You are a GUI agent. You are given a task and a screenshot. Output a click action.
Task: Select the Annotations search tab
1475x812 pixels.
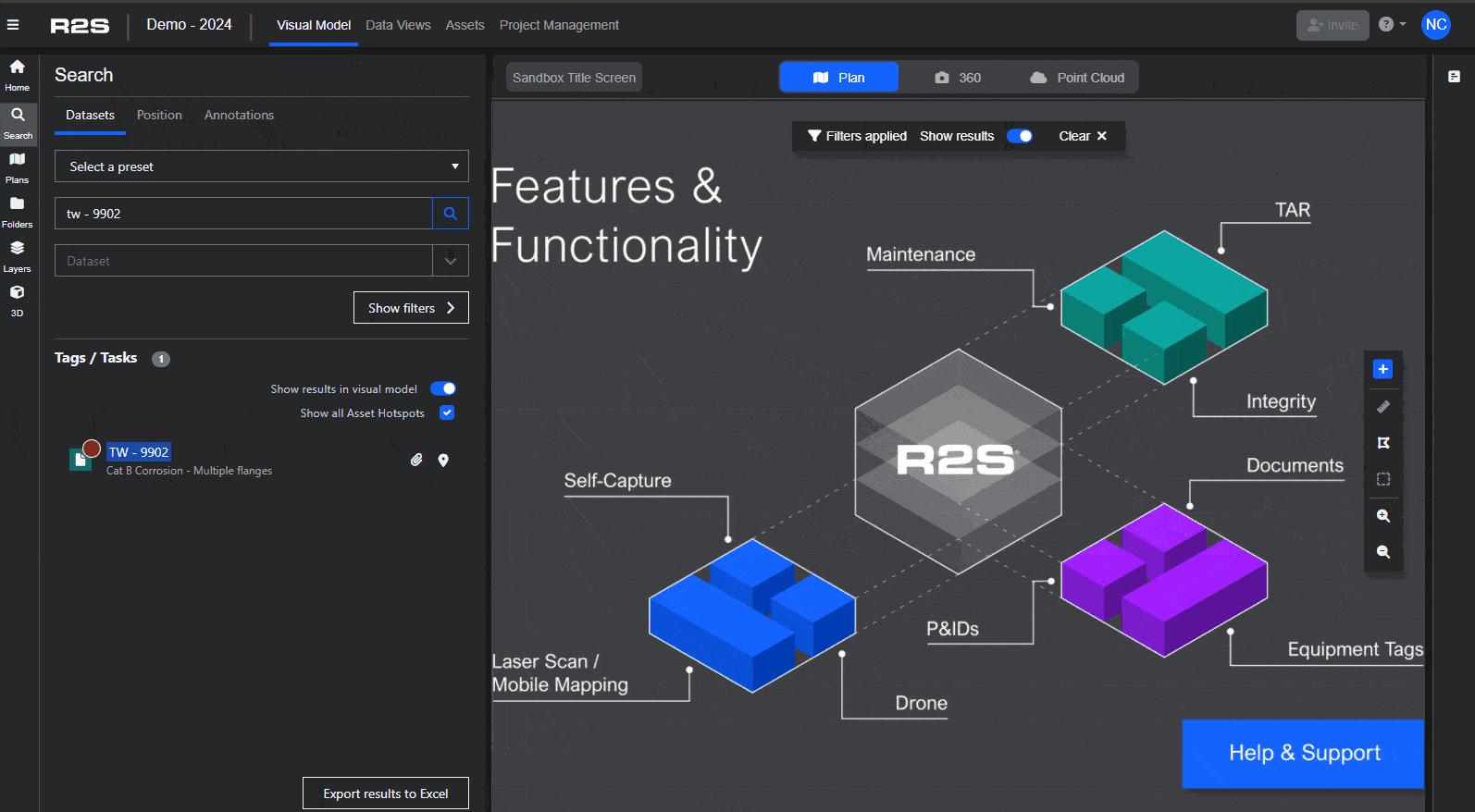pos(239,116)
